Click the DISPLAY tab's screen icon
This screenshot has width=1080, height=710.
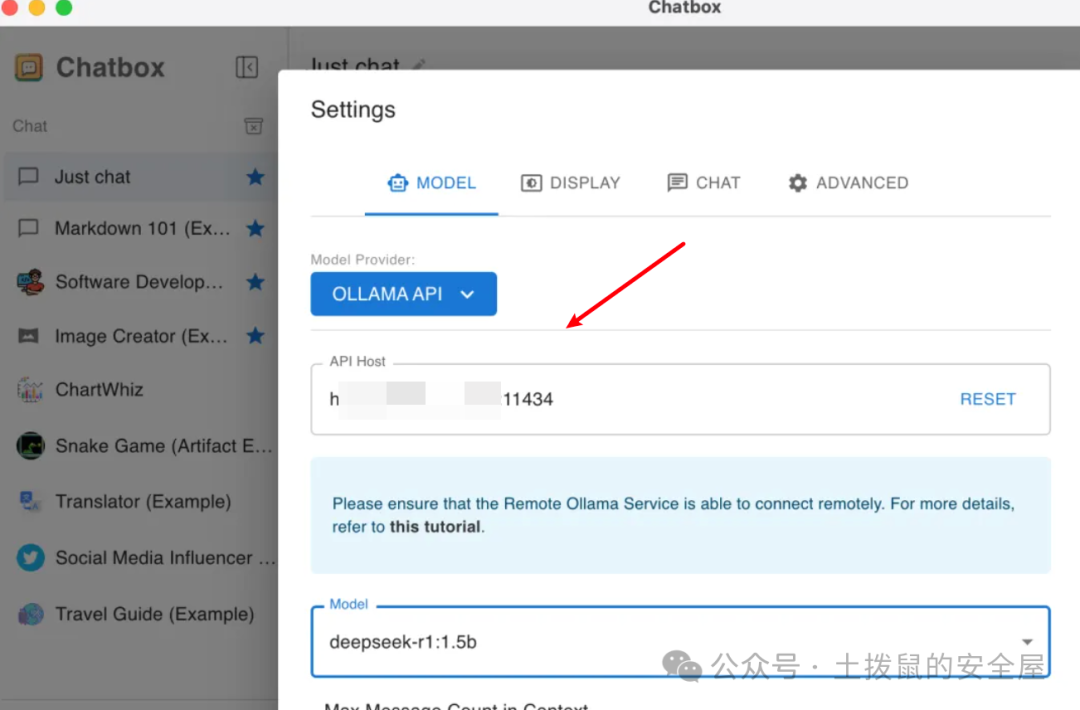[x=531, y=182]
